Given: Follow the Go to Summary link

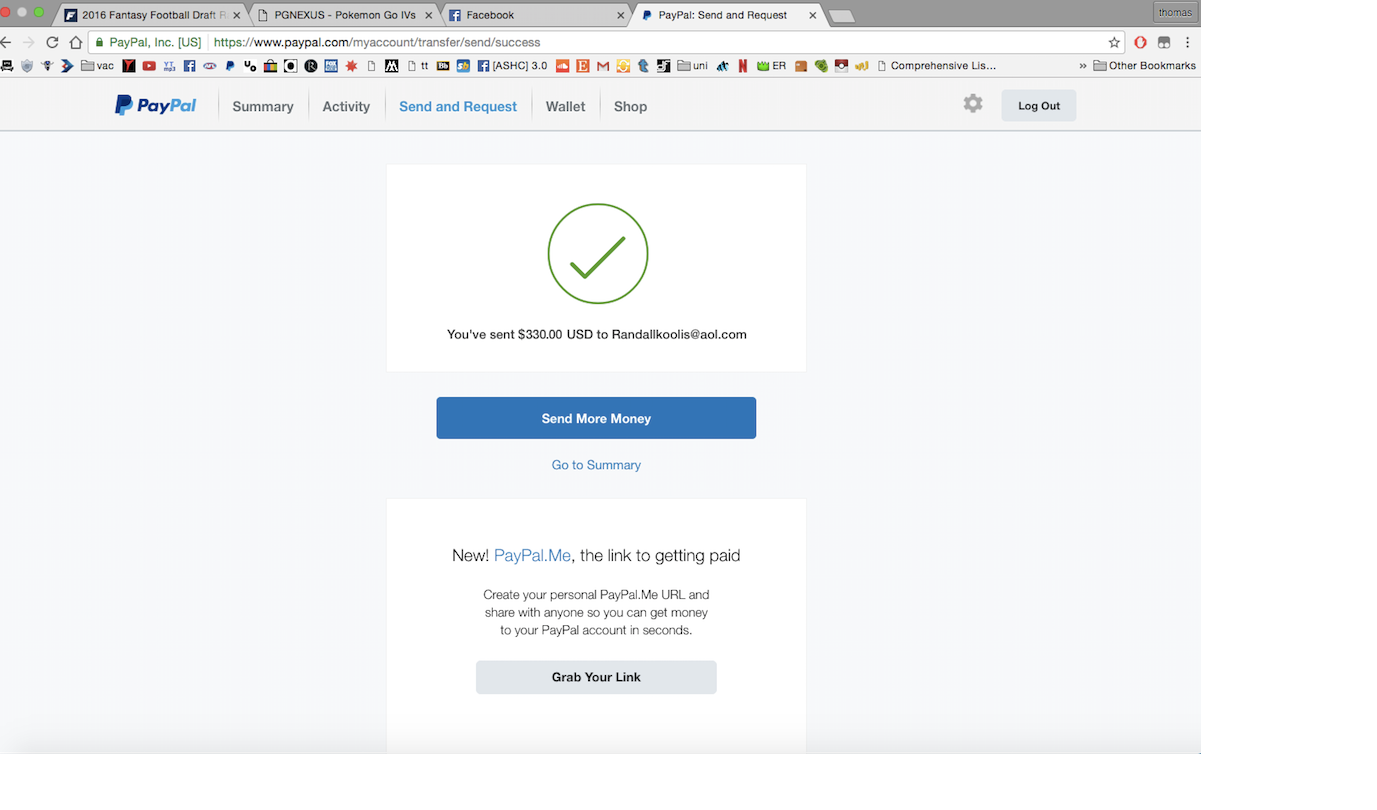Looking at the screenshot, I should 596,465.
